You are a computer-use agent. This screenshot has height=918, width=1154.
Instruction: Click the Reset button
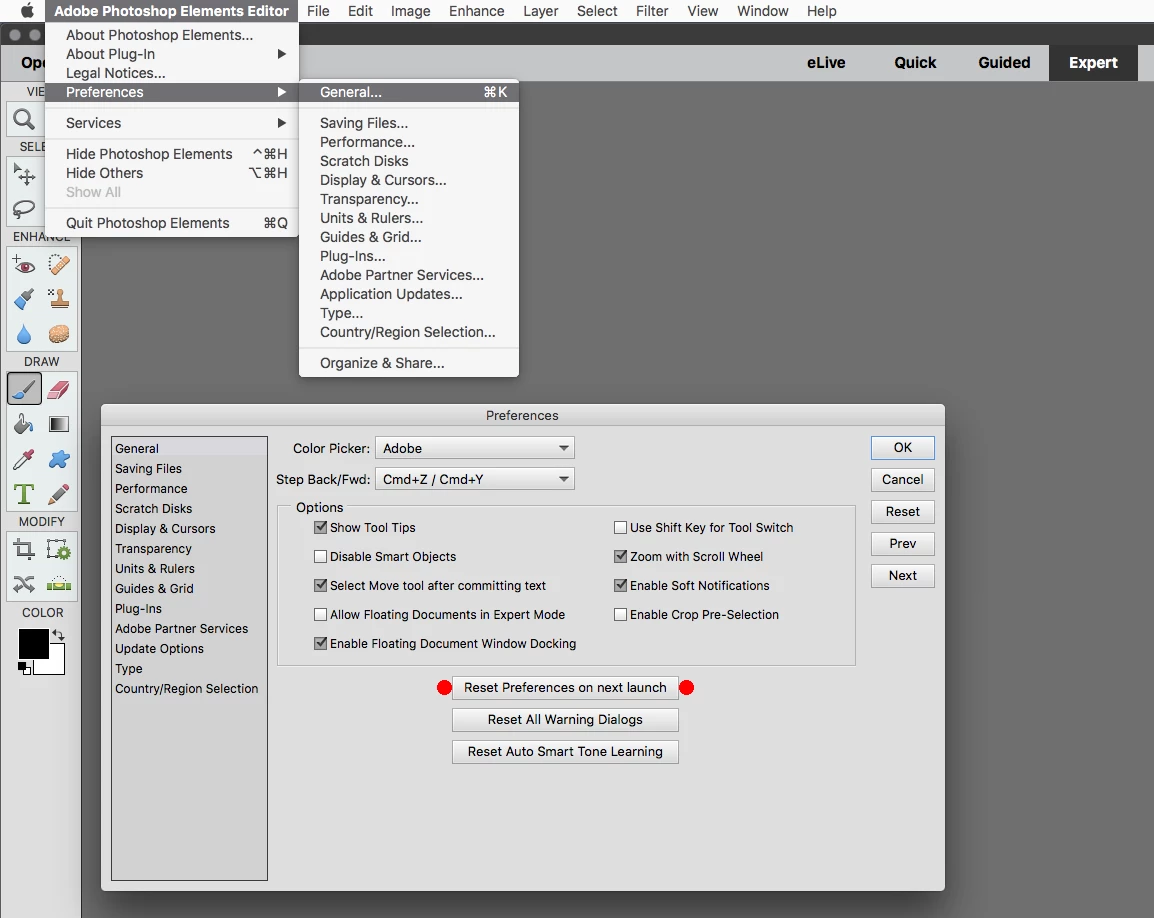click(x=902, y=512)
